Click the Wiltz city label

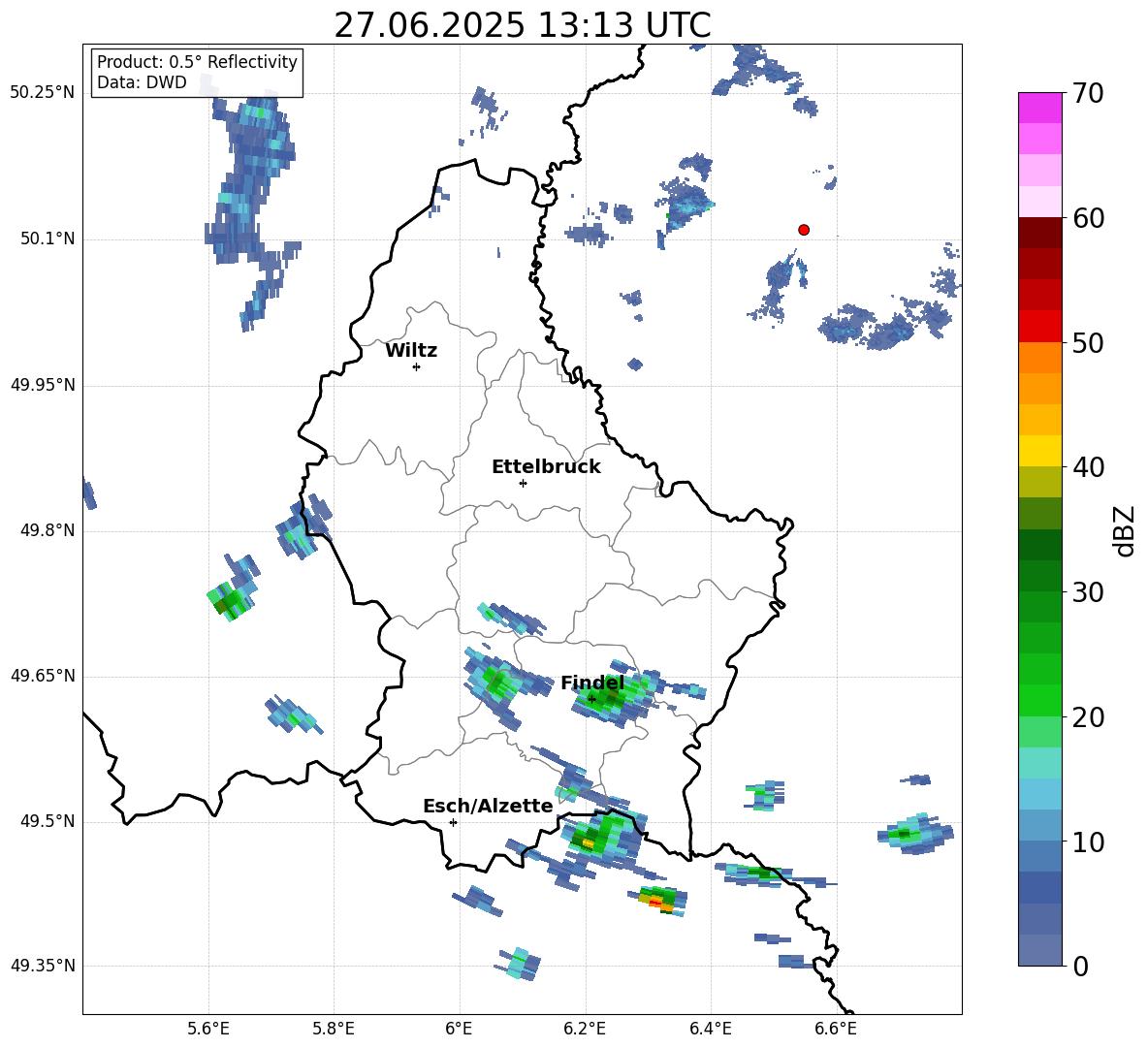point(411,351)
